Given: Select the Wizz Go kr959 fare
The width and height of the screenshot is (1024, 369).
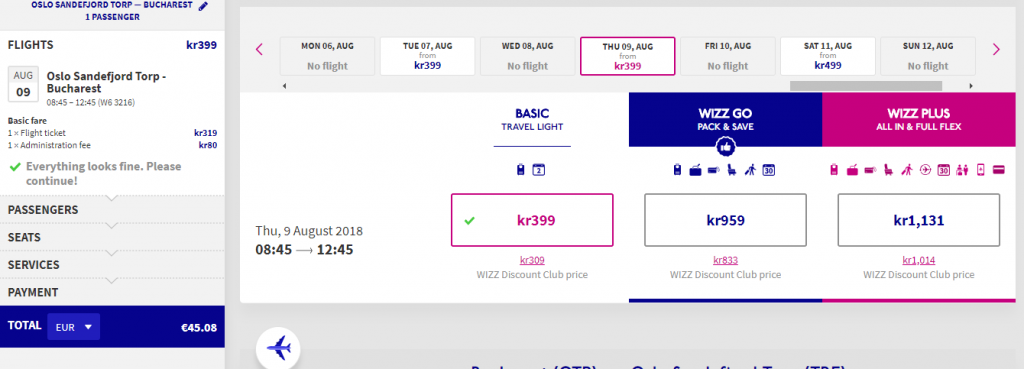Looking at the screenshot, I should pos(725,220).
